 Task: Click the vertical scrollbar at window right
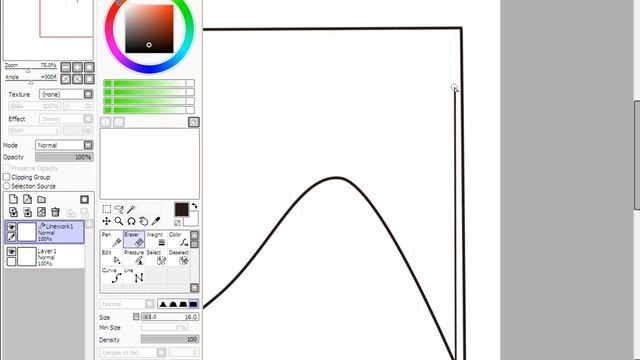637,155
